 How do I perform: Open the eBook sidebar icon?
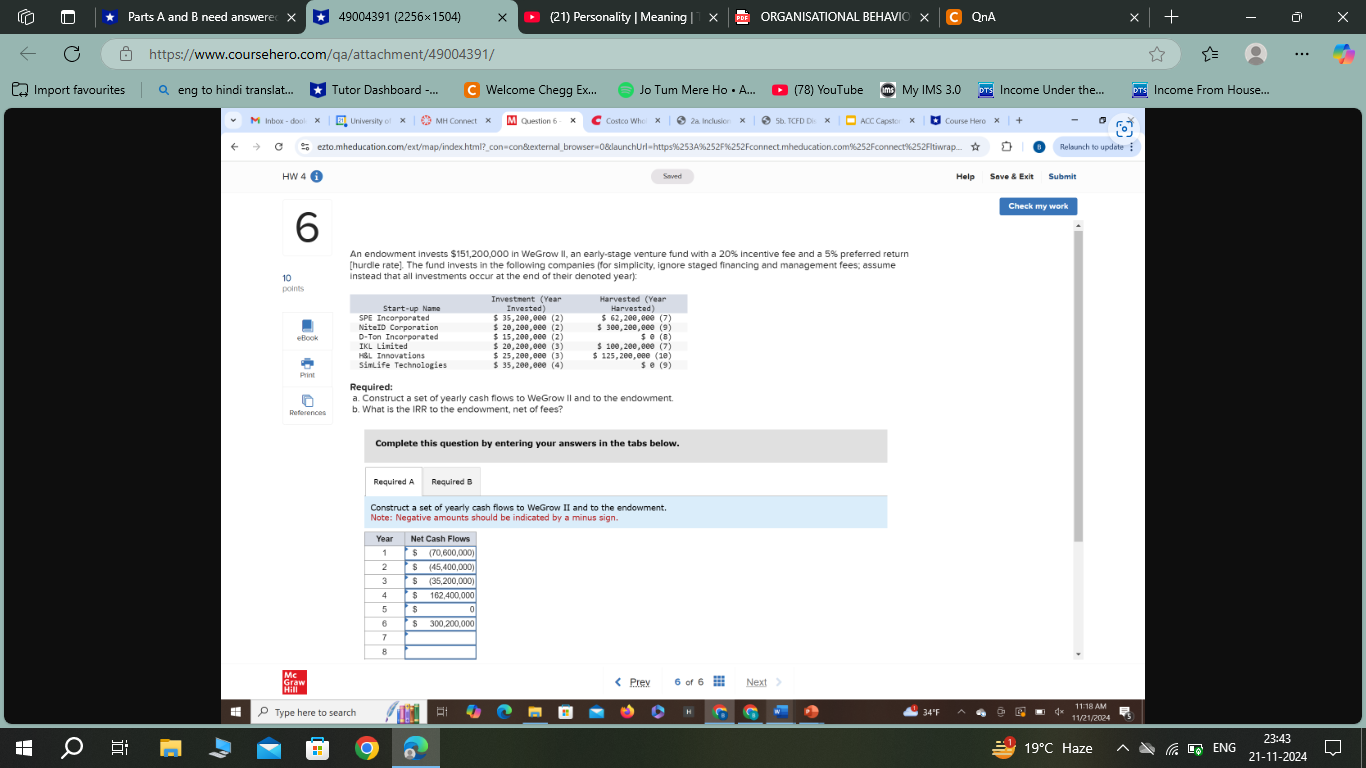[307, 330]
